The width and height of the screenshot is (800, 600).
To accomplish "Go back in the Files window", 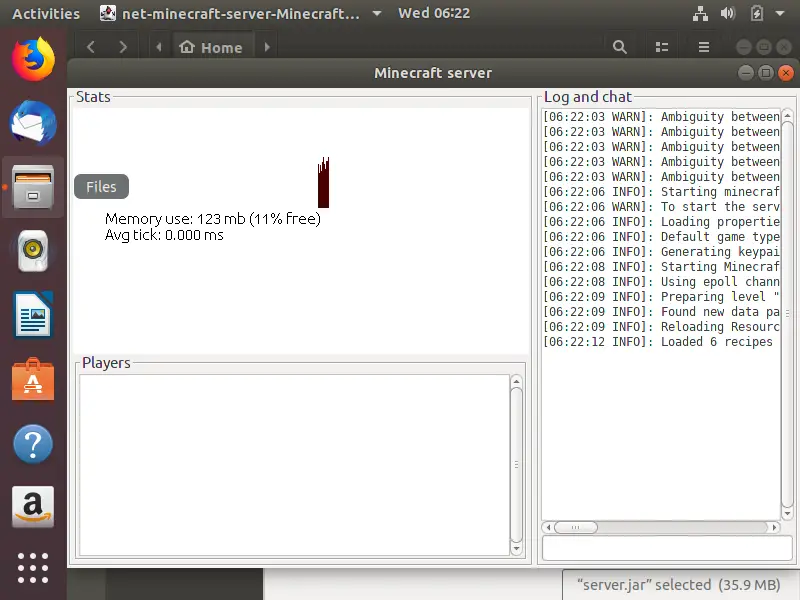I will coord(91,47).
